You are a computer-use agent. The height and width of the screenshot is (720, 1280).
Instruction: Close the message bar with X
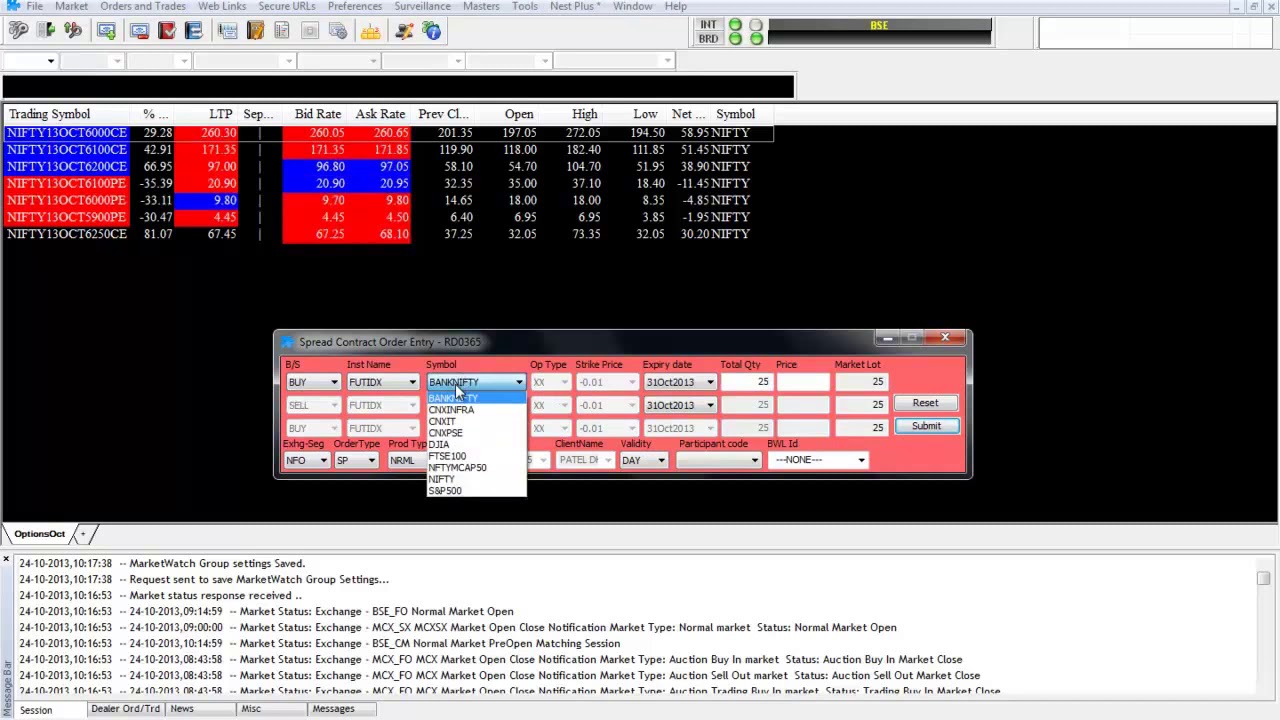tap(6, 559)
